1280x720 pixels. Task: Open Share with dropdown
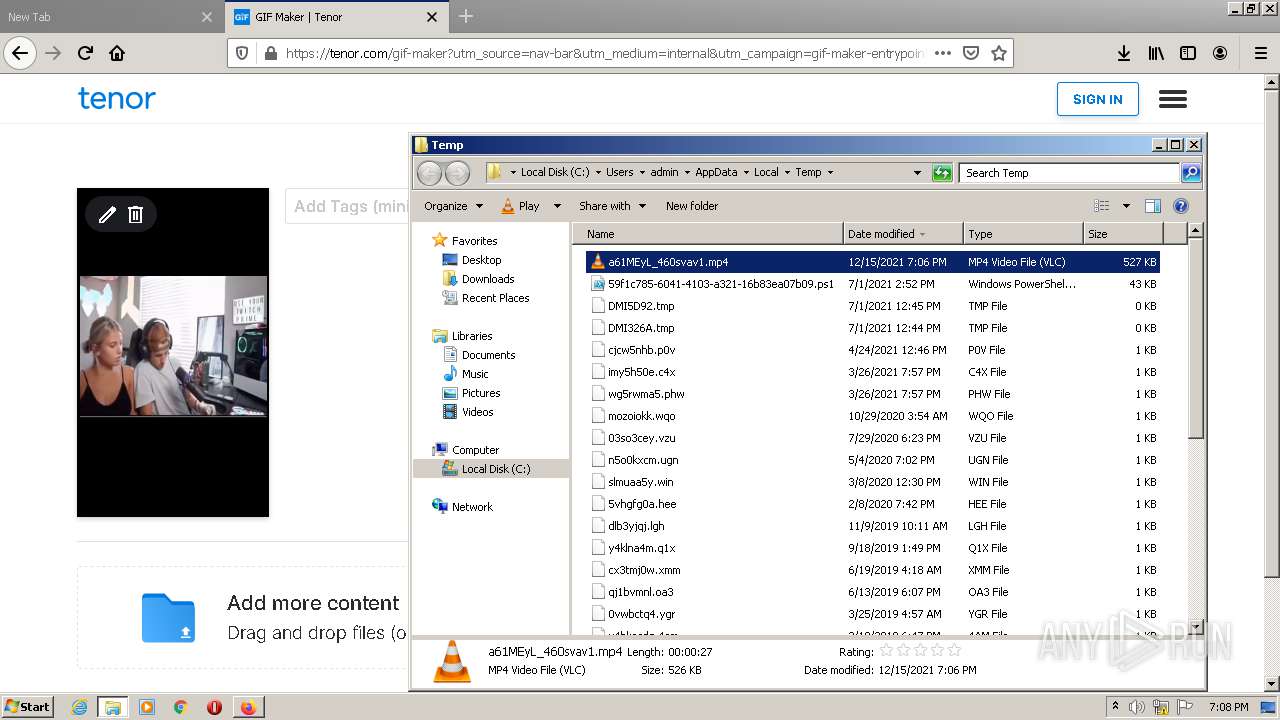pyautogui.click(x=613, y=206)
